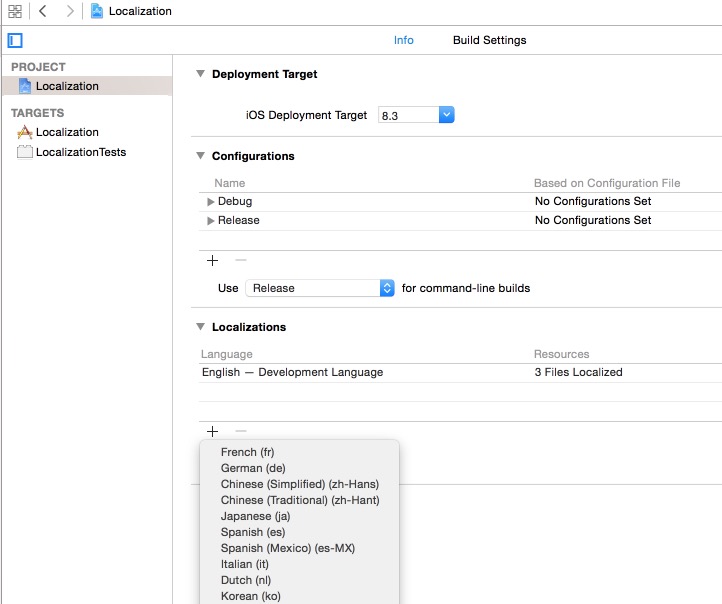
Task: Select Localization under PROJECT
Action: pos(87,86)
